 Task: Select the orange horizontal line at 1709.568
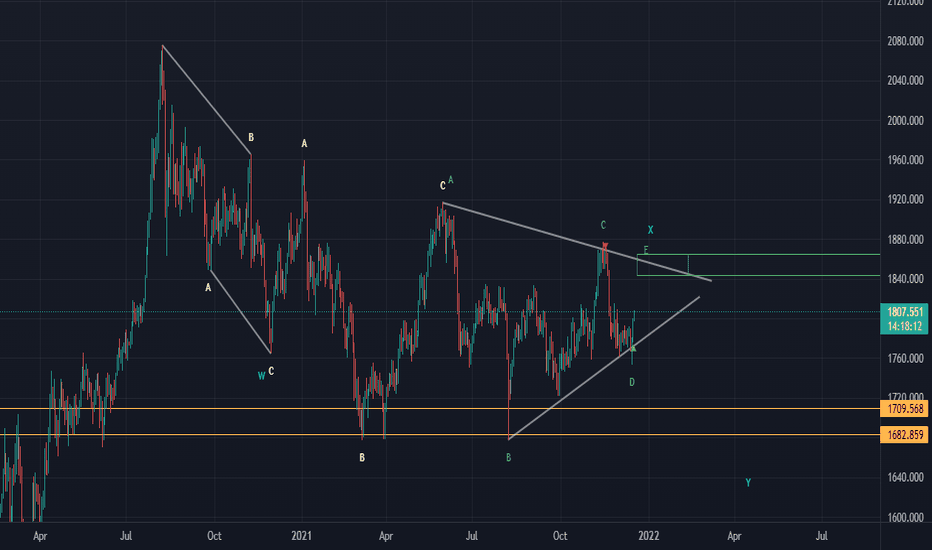[x=440, y=408]
